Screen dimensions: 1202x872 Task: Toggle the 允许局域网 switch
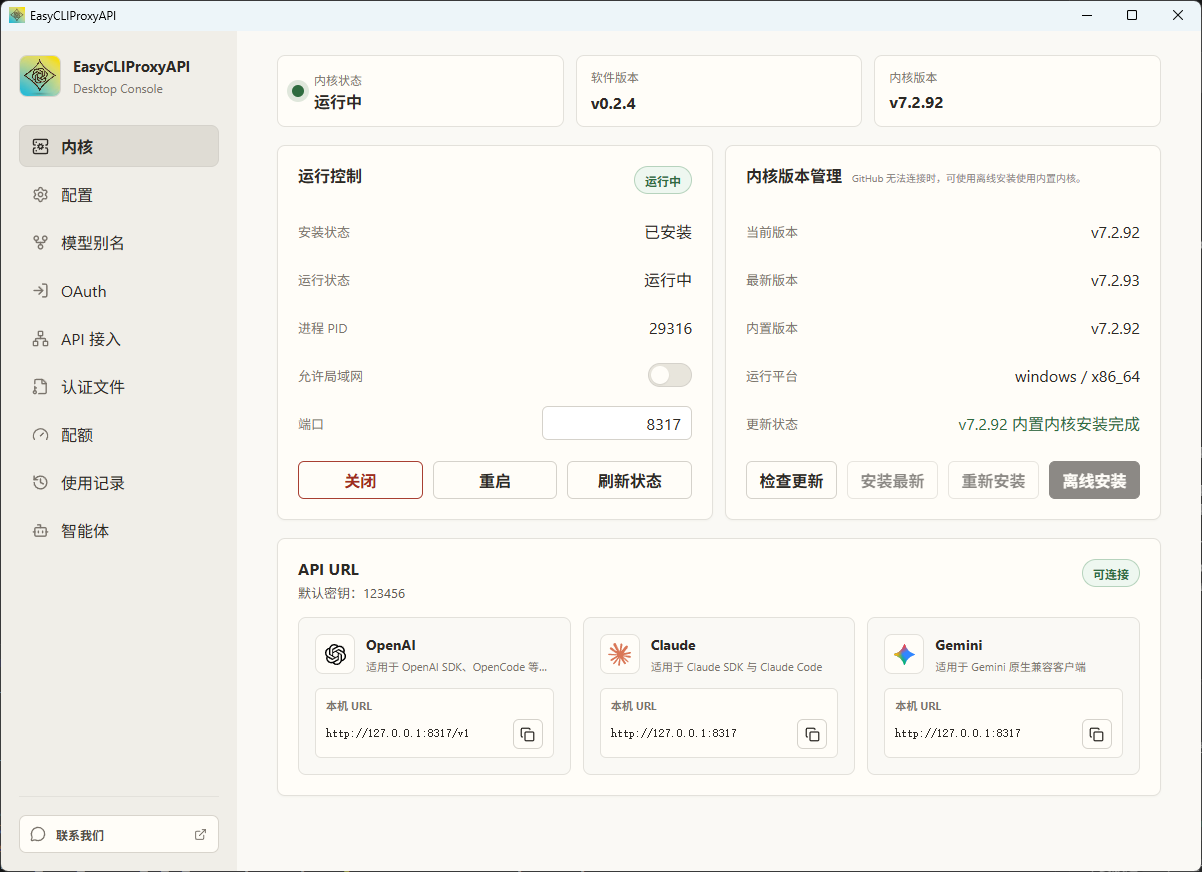click(670, 375)
